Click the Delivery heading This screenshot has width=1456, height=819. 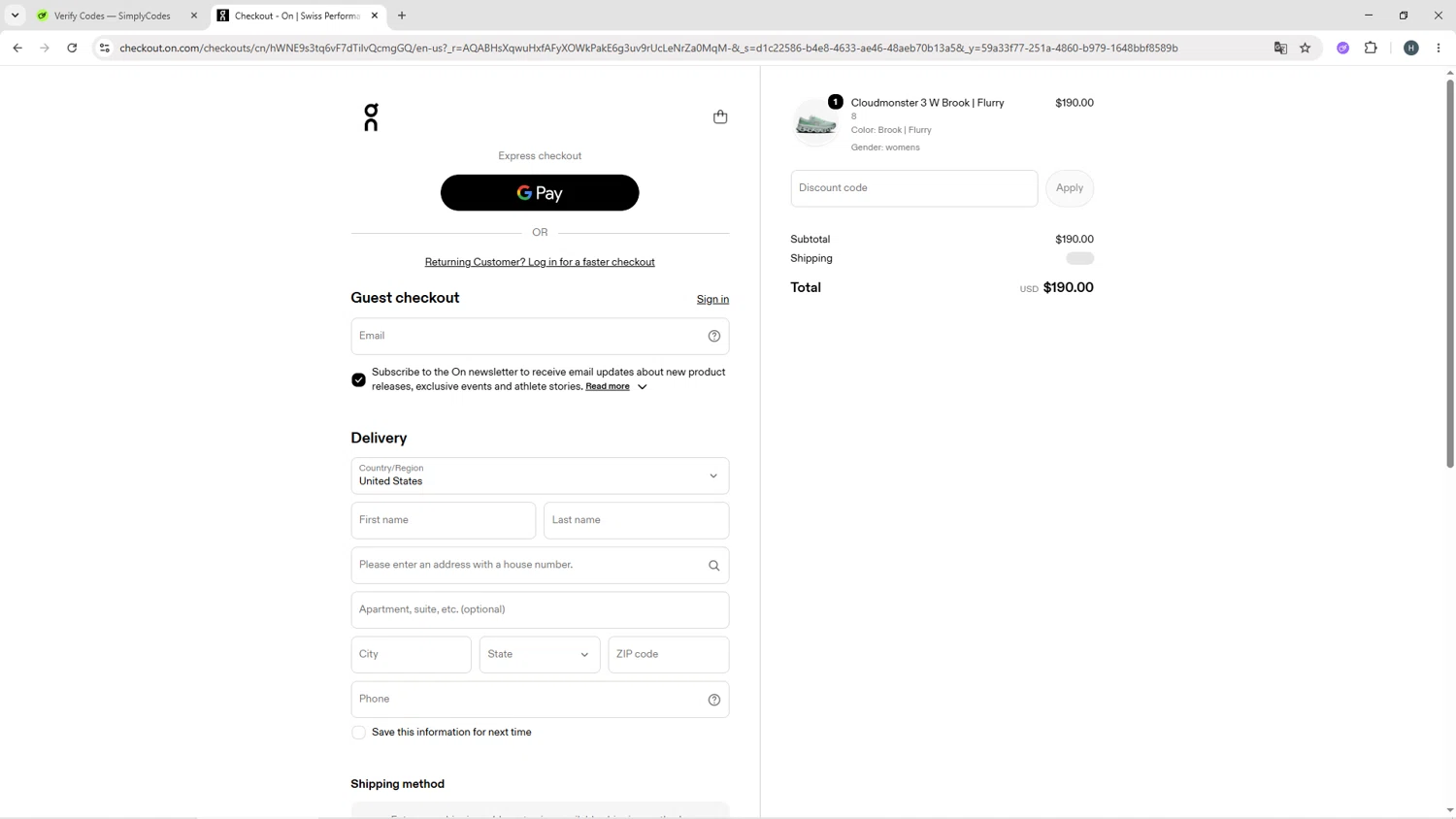(379, 439)
